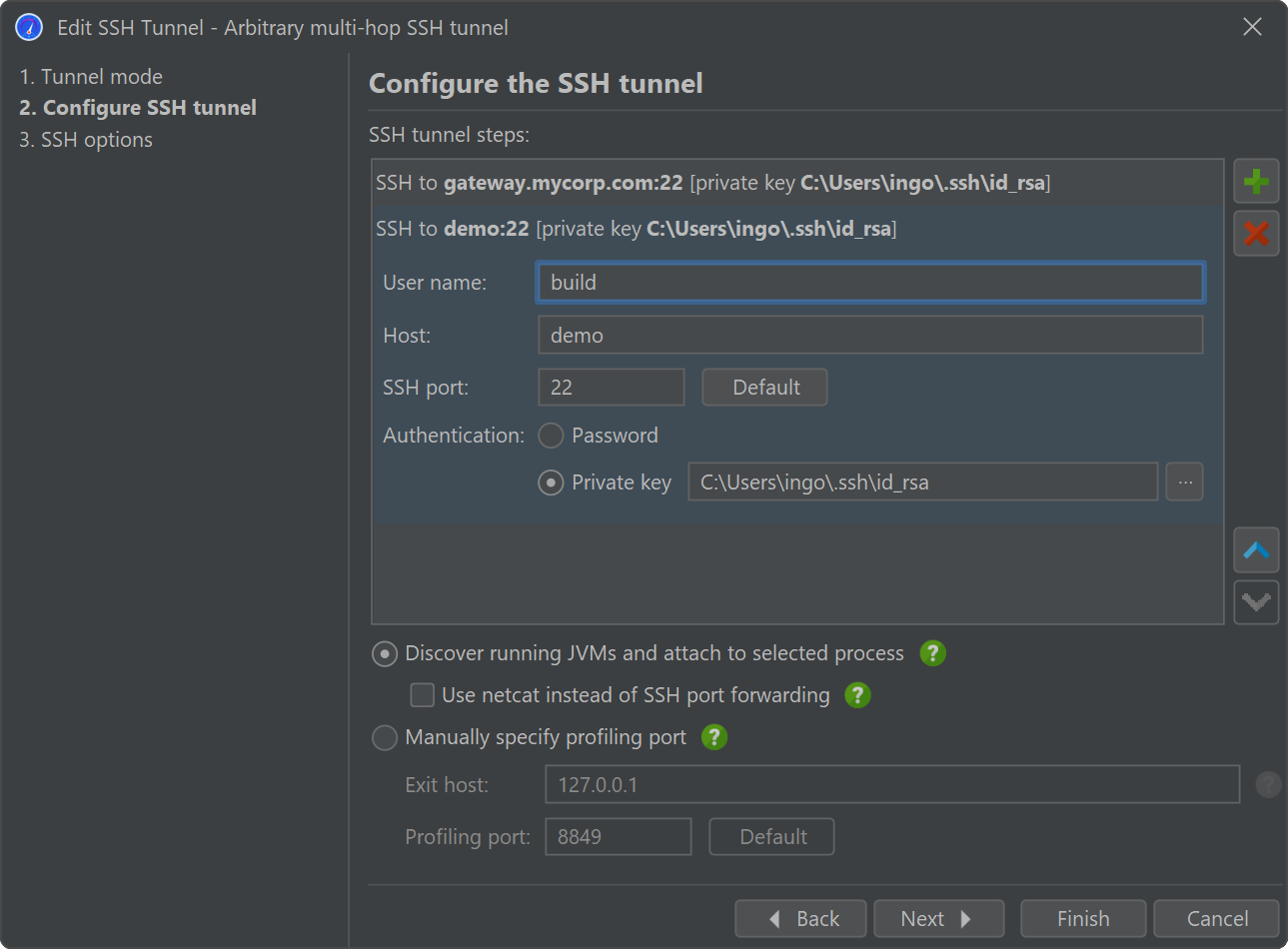Move selected tunnel step up
This screenshot has width=1288, height=949.
(1256, 550)
